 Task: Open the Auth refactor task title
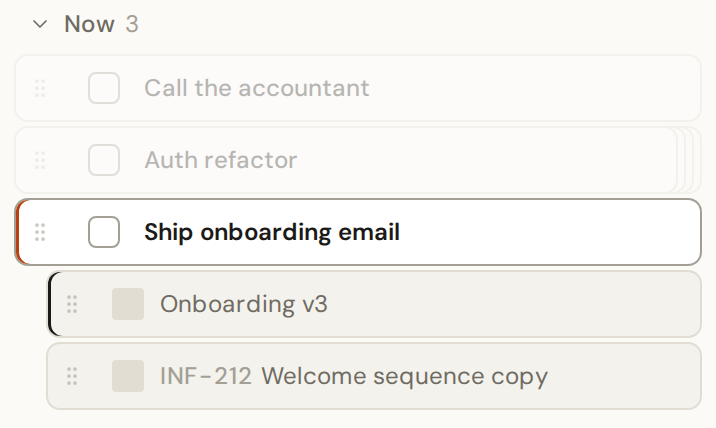(x=221, y=160)
